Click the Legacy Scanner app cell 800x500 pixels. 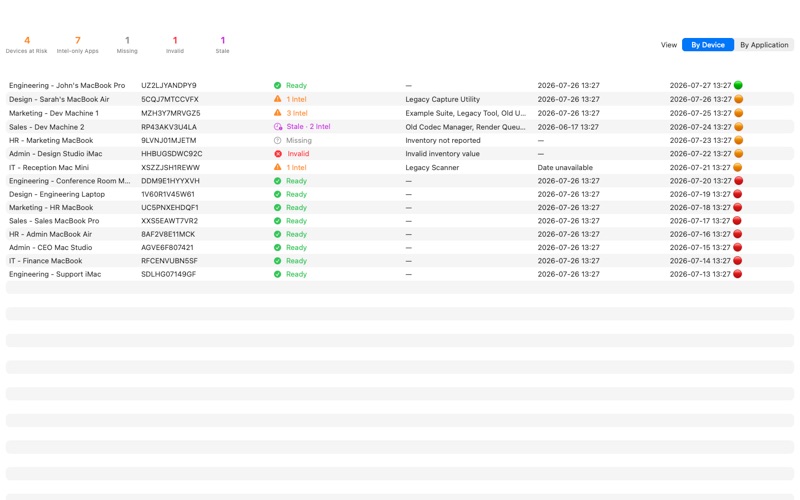pyautogui.click(x=432, y=167)
